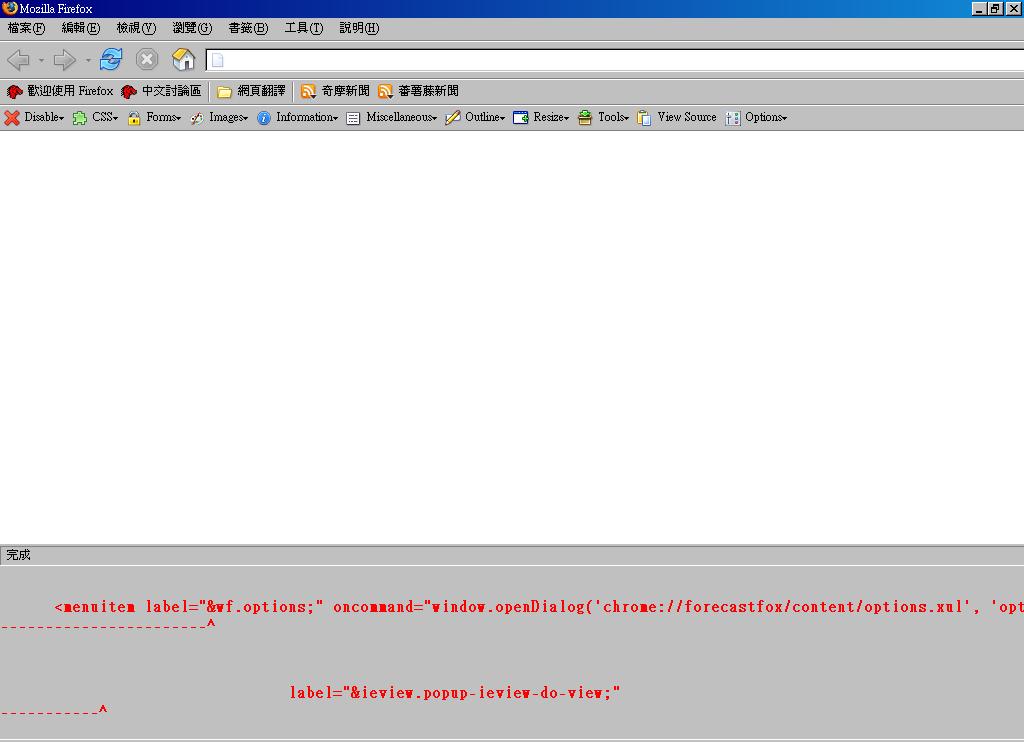
Task: Open Forward button history dropdown arrow
Action: (x=88, y=60)
